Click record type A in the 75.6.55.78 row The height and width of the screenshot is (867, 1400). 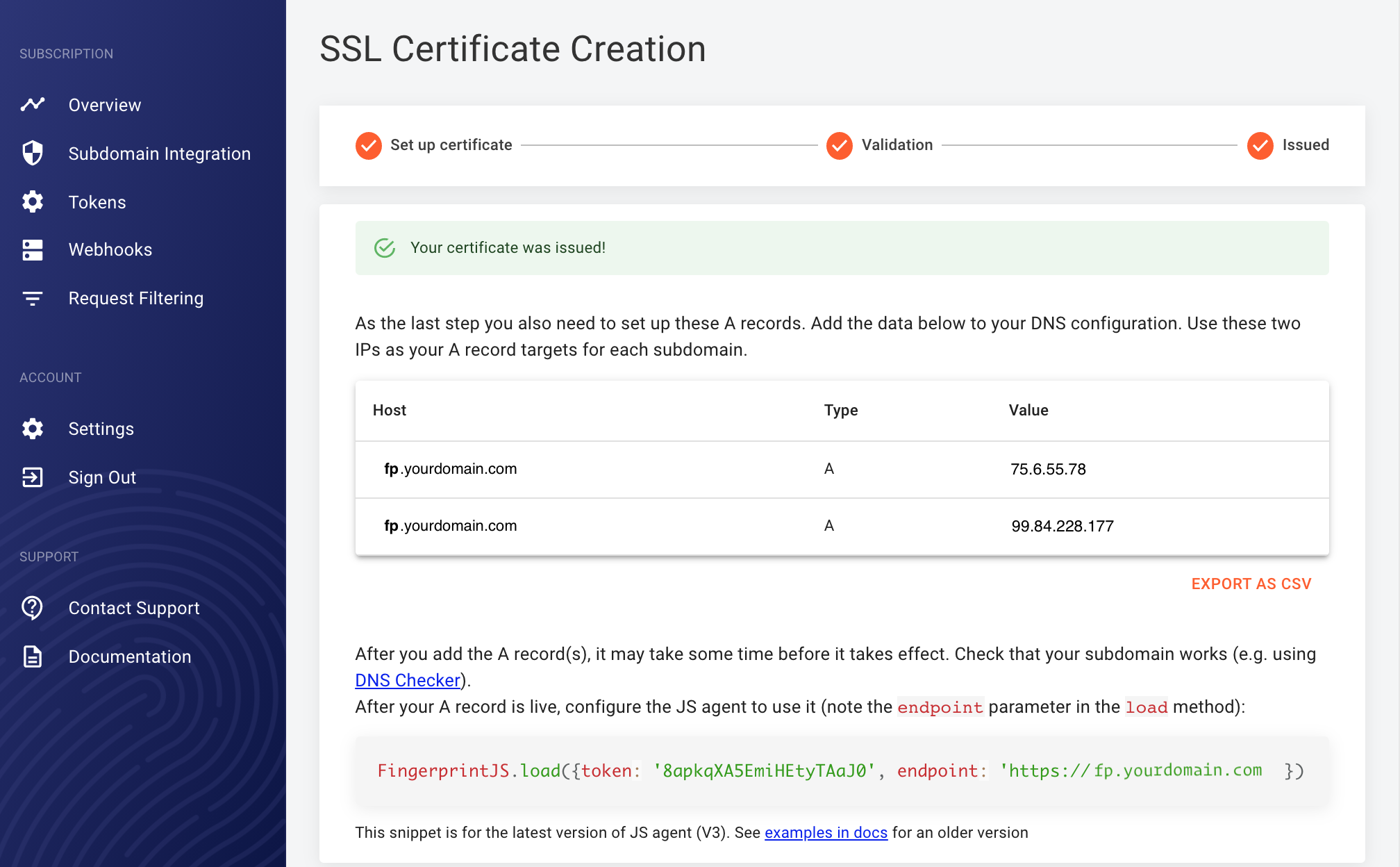[x=829, y=469]
